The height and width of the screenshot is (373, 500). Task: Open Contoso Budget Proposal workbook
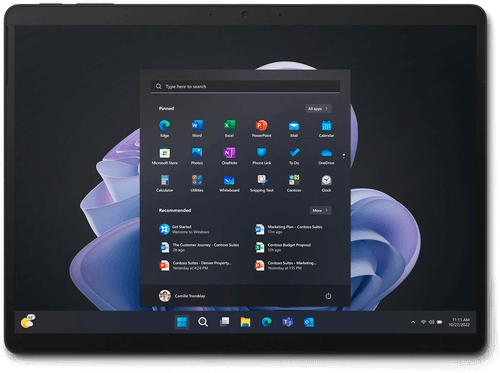[283, 247]
